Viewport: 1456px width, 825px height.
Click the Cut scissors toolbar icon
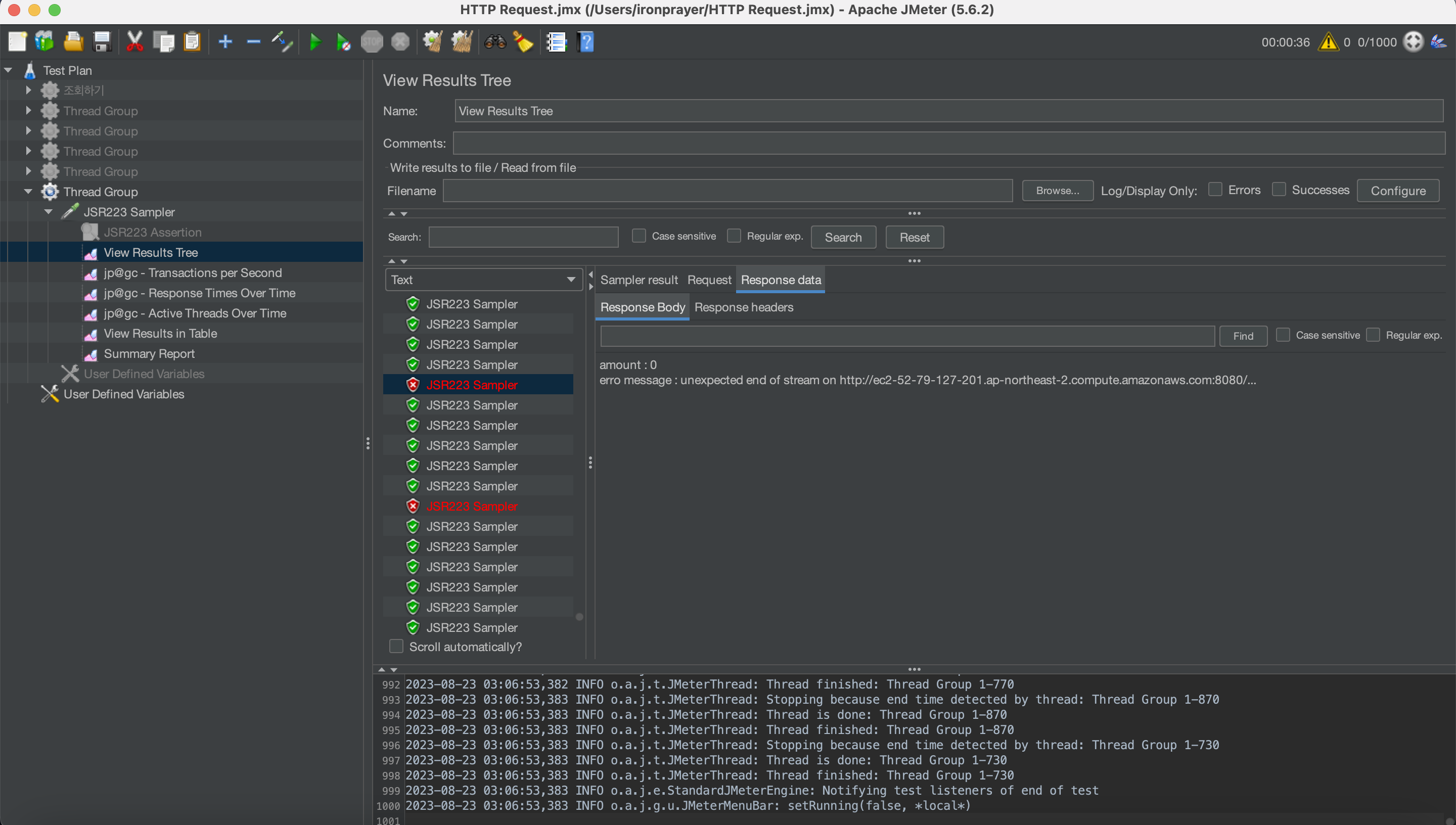tap(134, 42)
